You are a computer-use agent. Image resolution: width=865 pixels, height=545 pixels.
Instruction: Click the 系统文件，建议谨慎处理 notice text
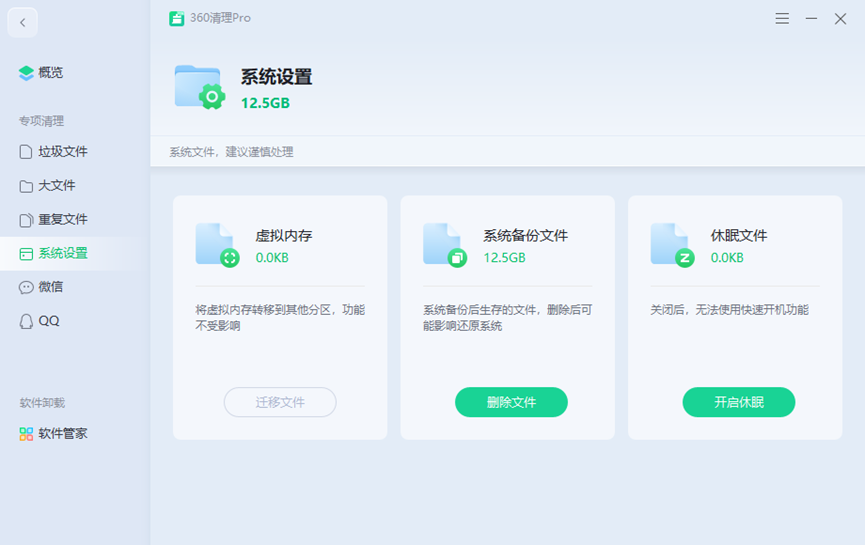click(x=231, y=152)
